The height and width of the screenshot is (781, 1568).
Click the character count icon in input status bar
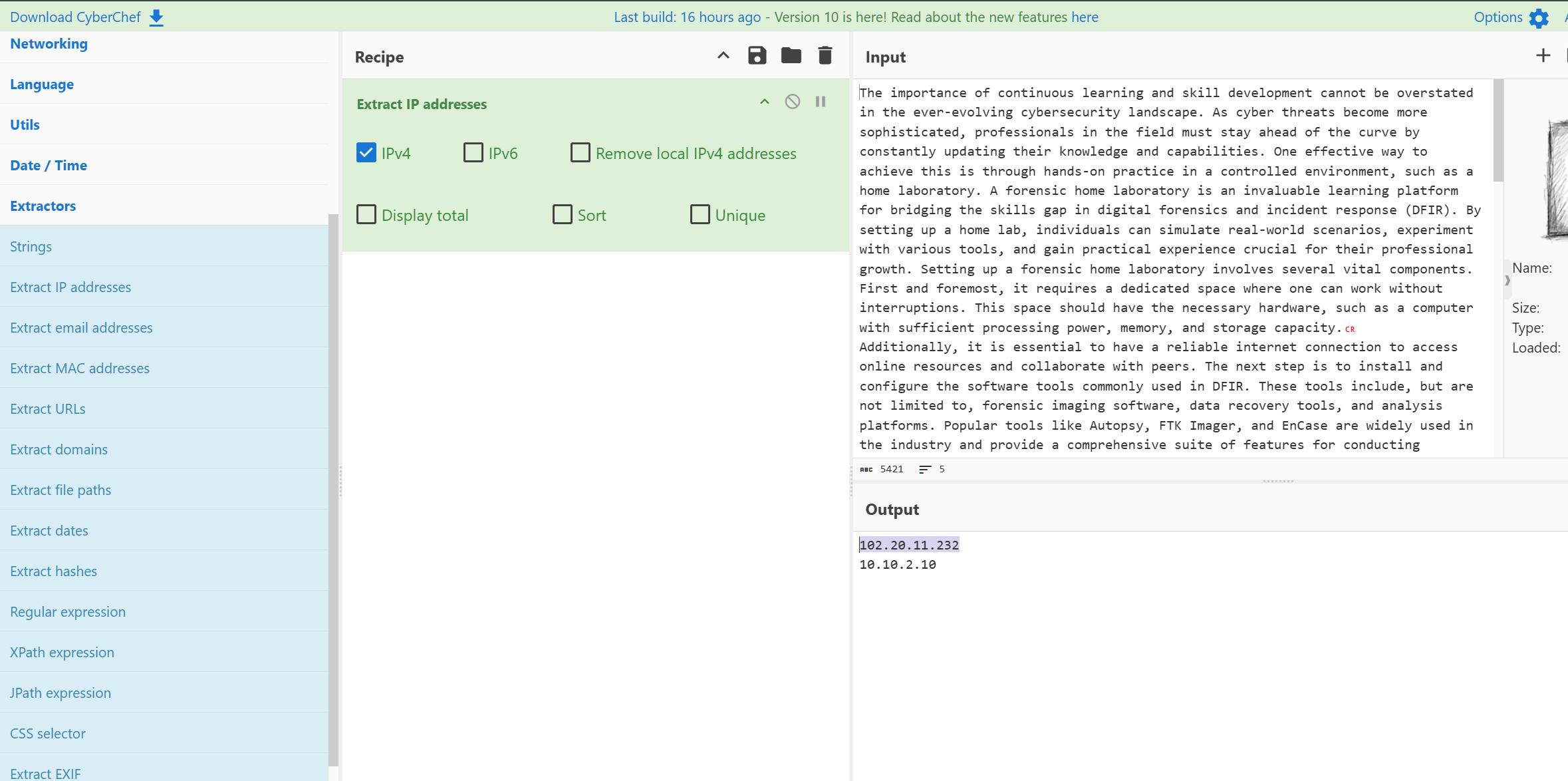(x=866, y=470)
